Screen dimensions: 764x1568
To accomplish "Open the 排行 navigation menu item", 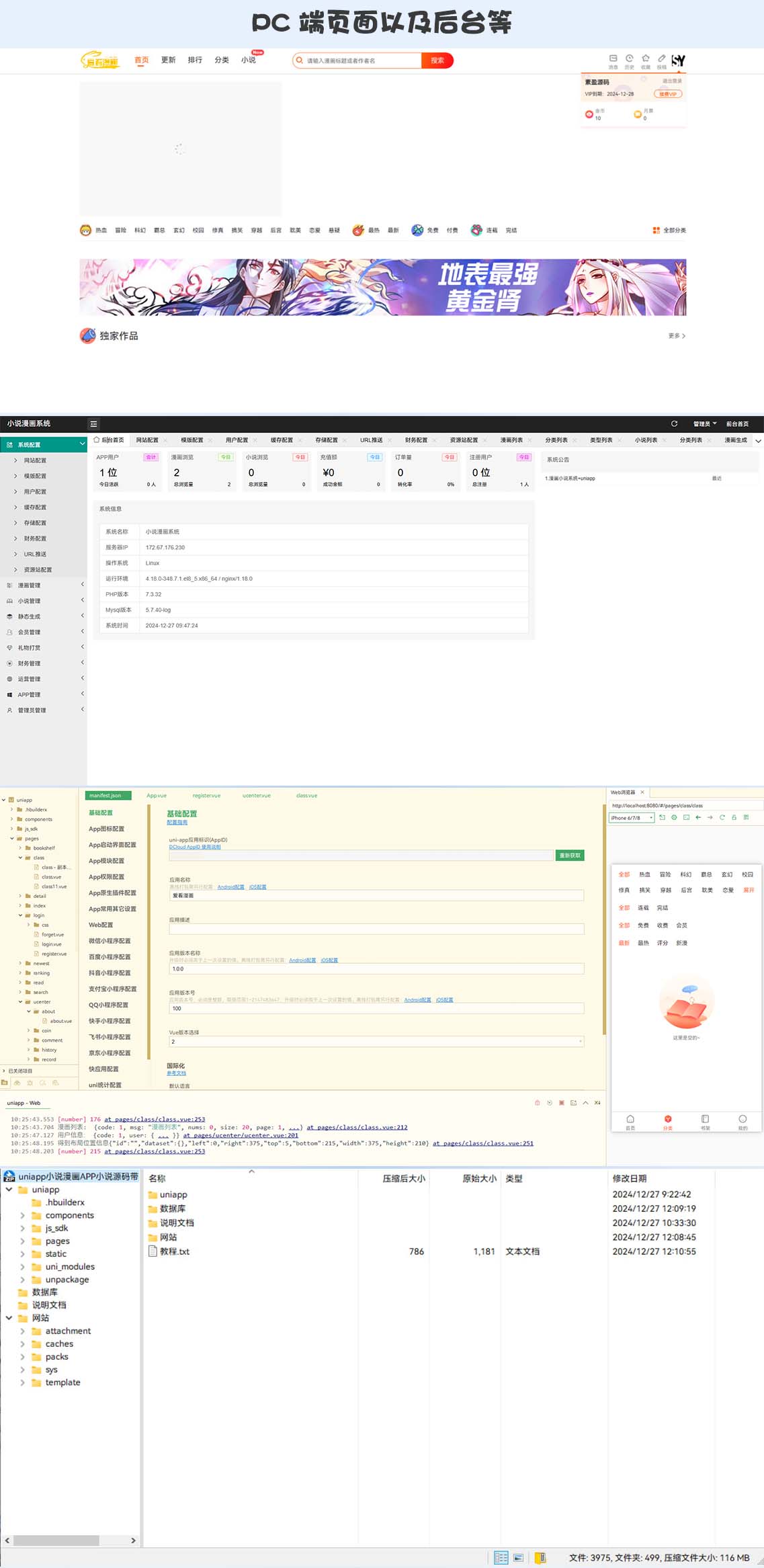I will (195, 60).
